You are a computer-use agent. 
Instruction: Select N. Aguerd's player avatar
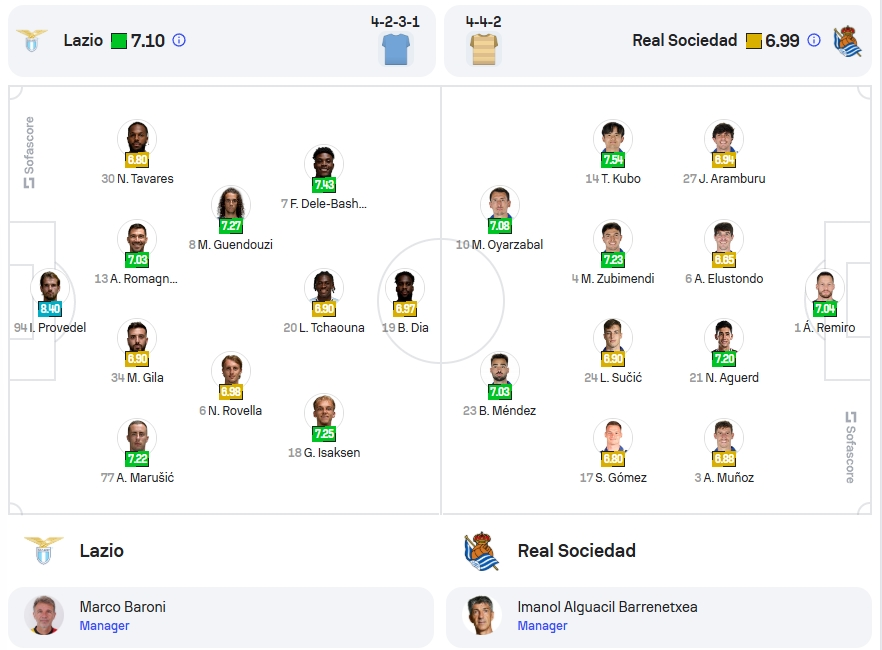[724, 337]
